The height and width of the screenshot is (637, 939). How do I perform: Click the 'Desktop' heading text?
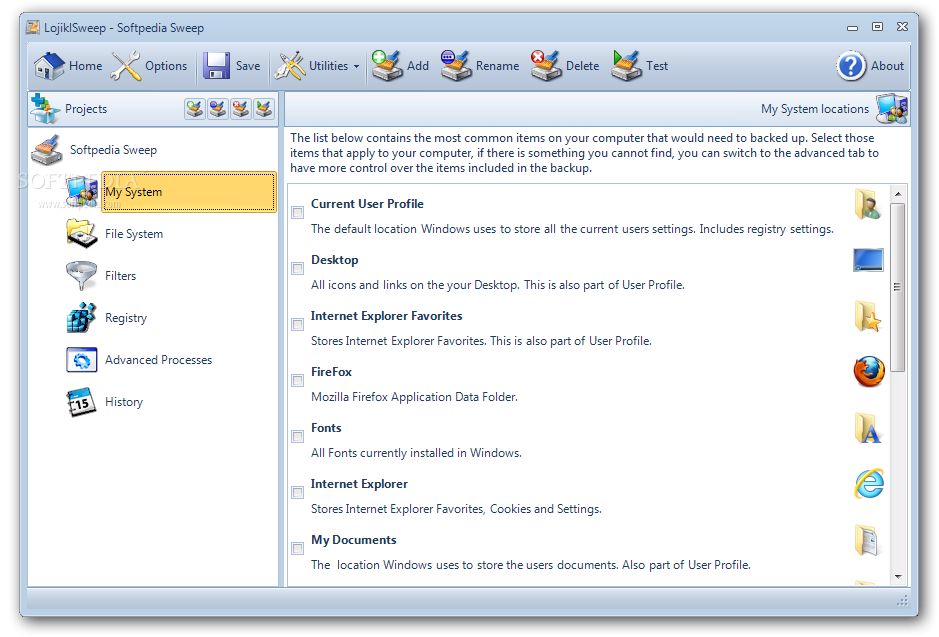point(335,260)
